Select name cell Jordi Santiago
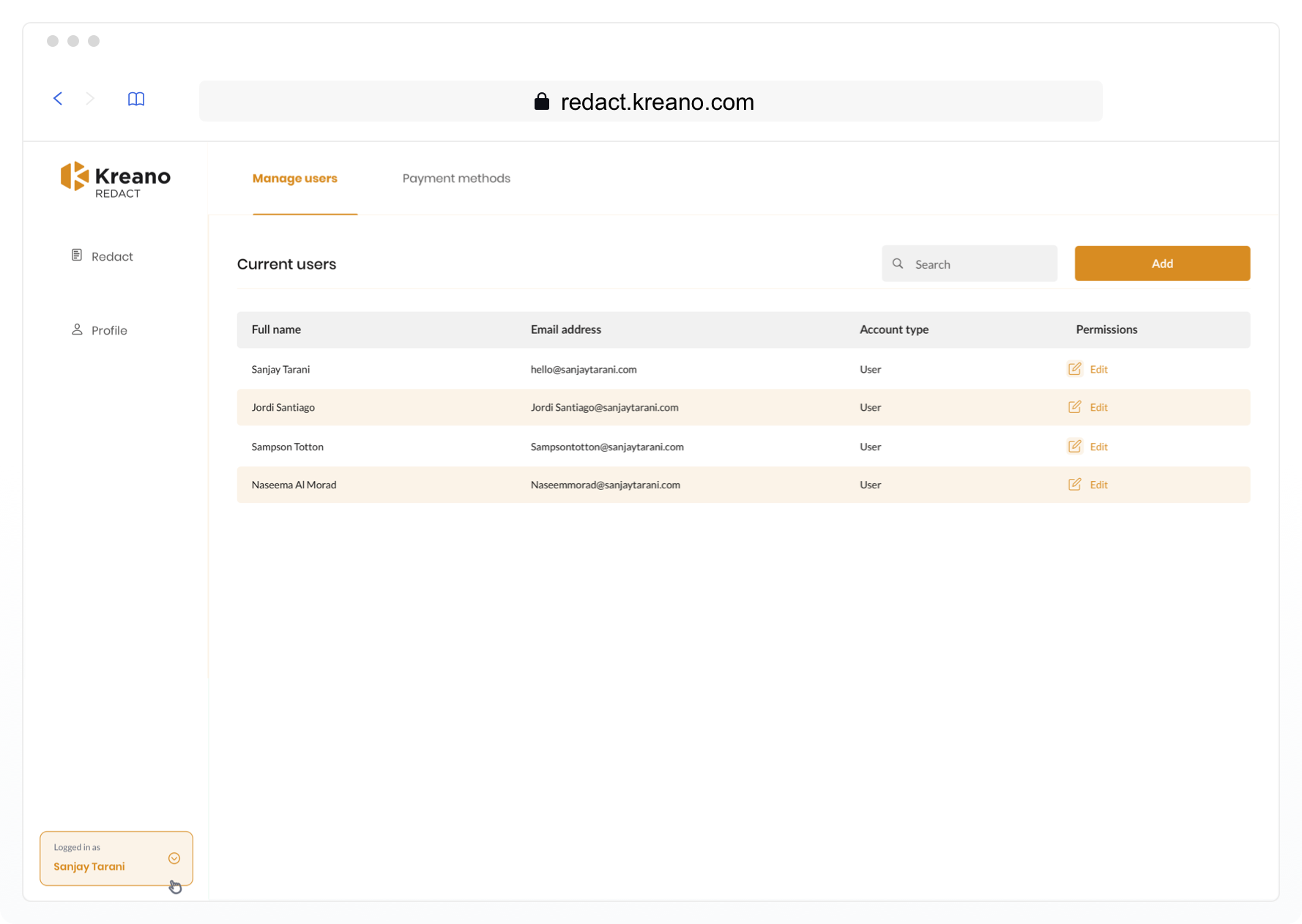1302x924 pixels. [x=283, y=407]
